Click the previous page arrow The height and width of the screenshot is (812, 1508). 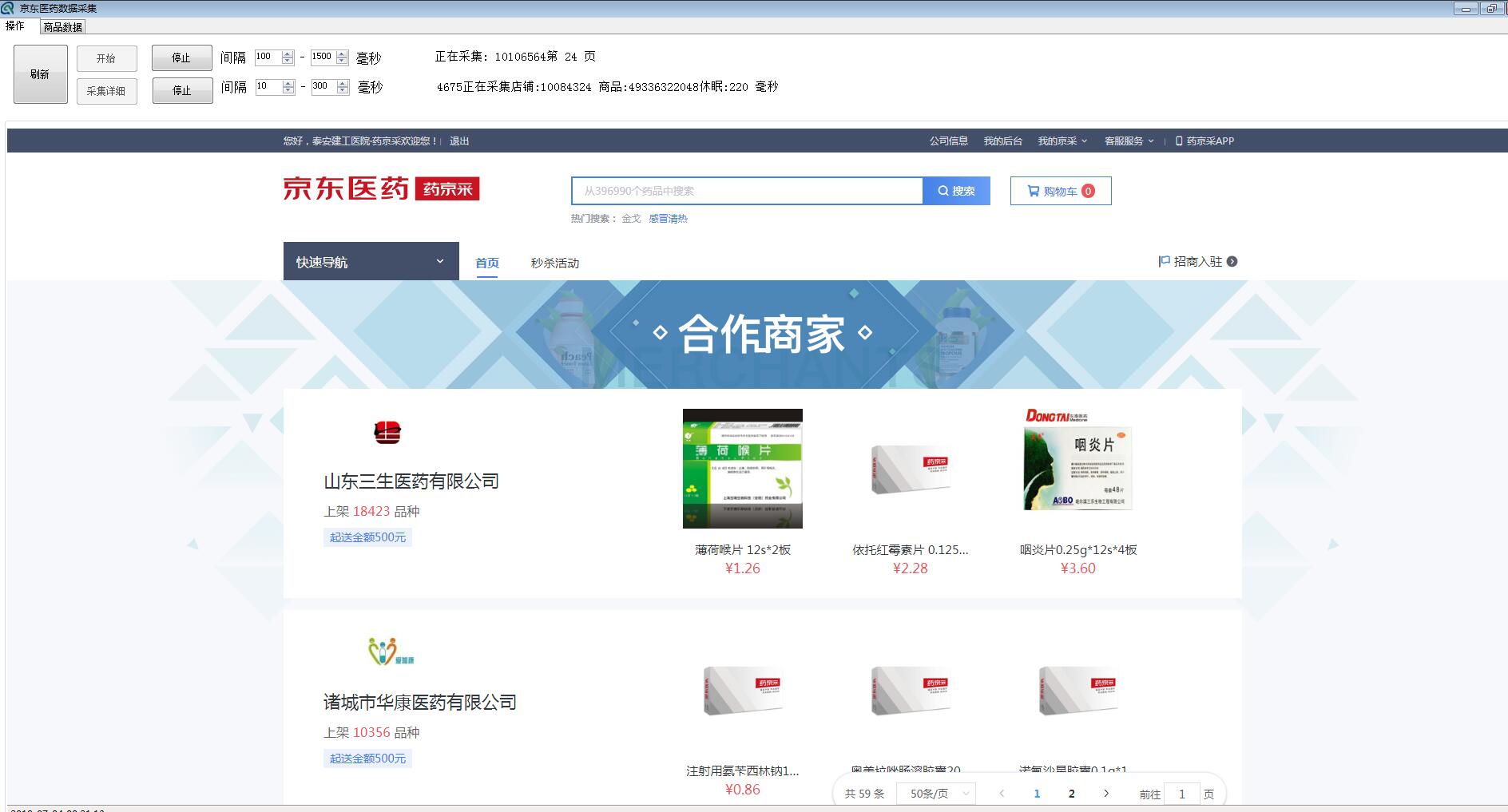point(1002,794)
